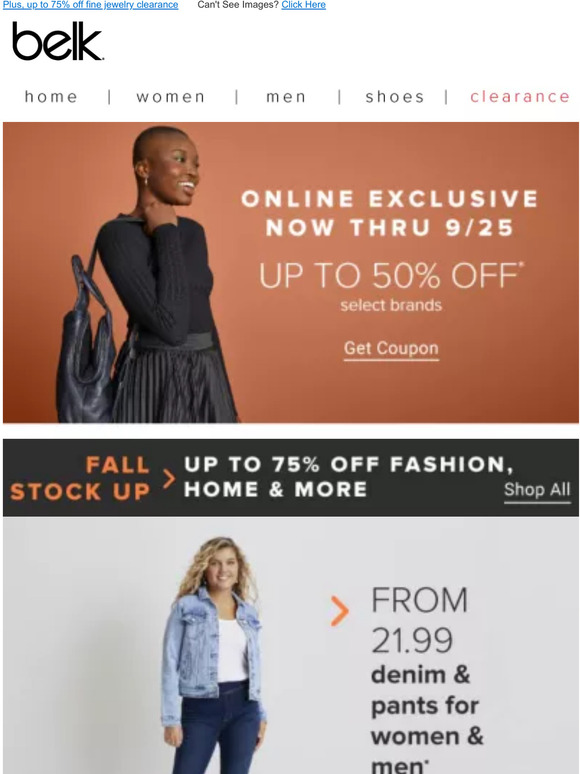
Task: Click the Online Exclusive Now Thru 9/25 headline
Action: [x=389, y=213]
